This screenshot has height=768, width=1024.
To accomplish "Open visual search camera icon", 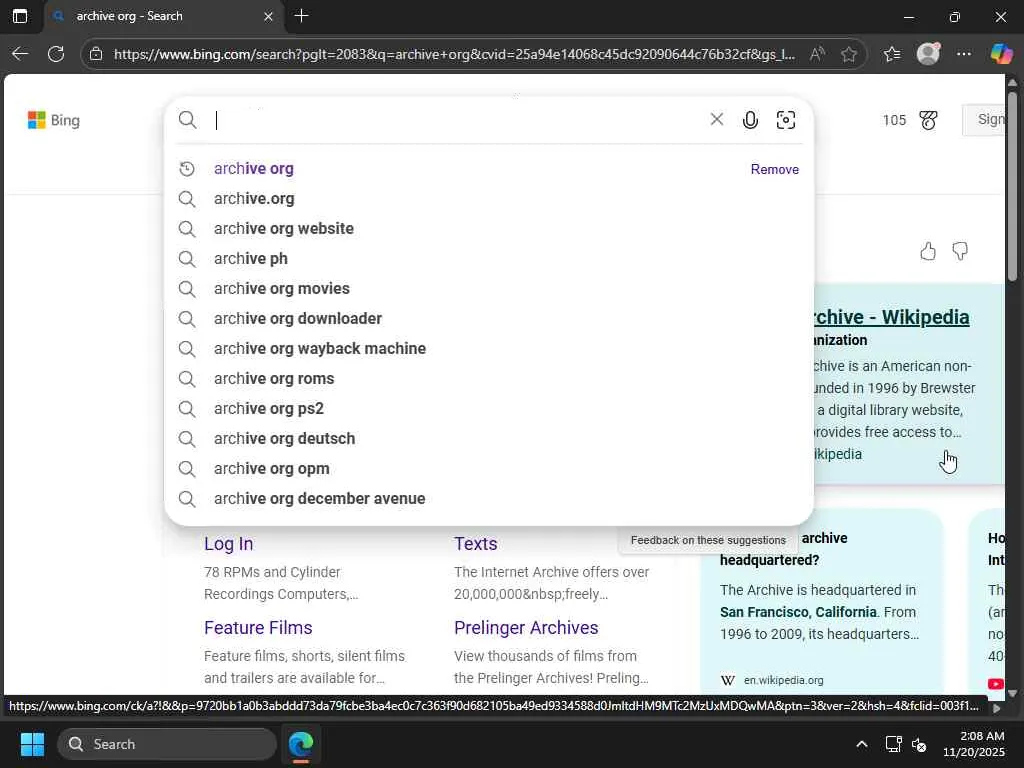I will [x=786, y=120].
